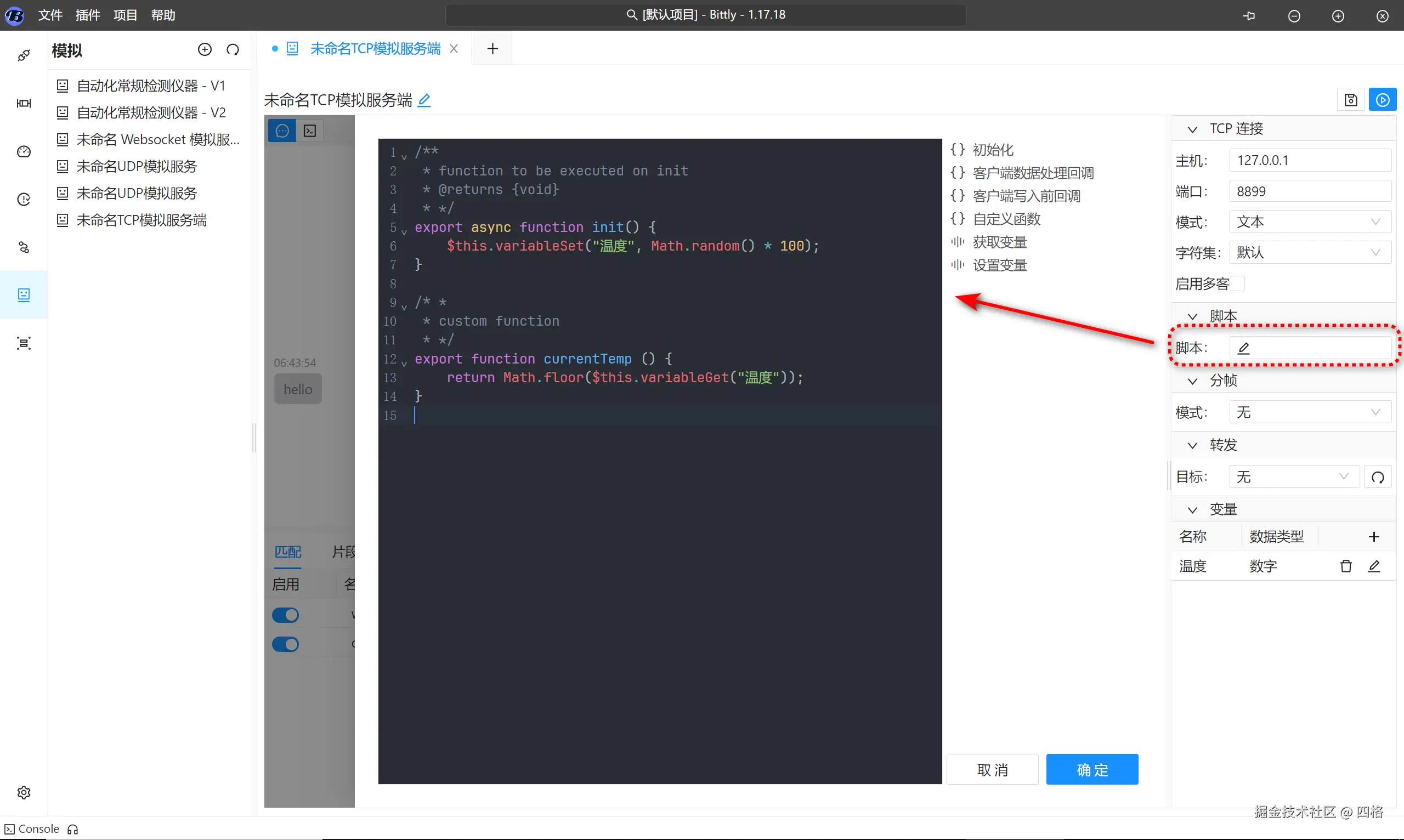This screenshot has width=1404, height=840.
Task: Refresh the simulation list
Action: pos(233,50)
